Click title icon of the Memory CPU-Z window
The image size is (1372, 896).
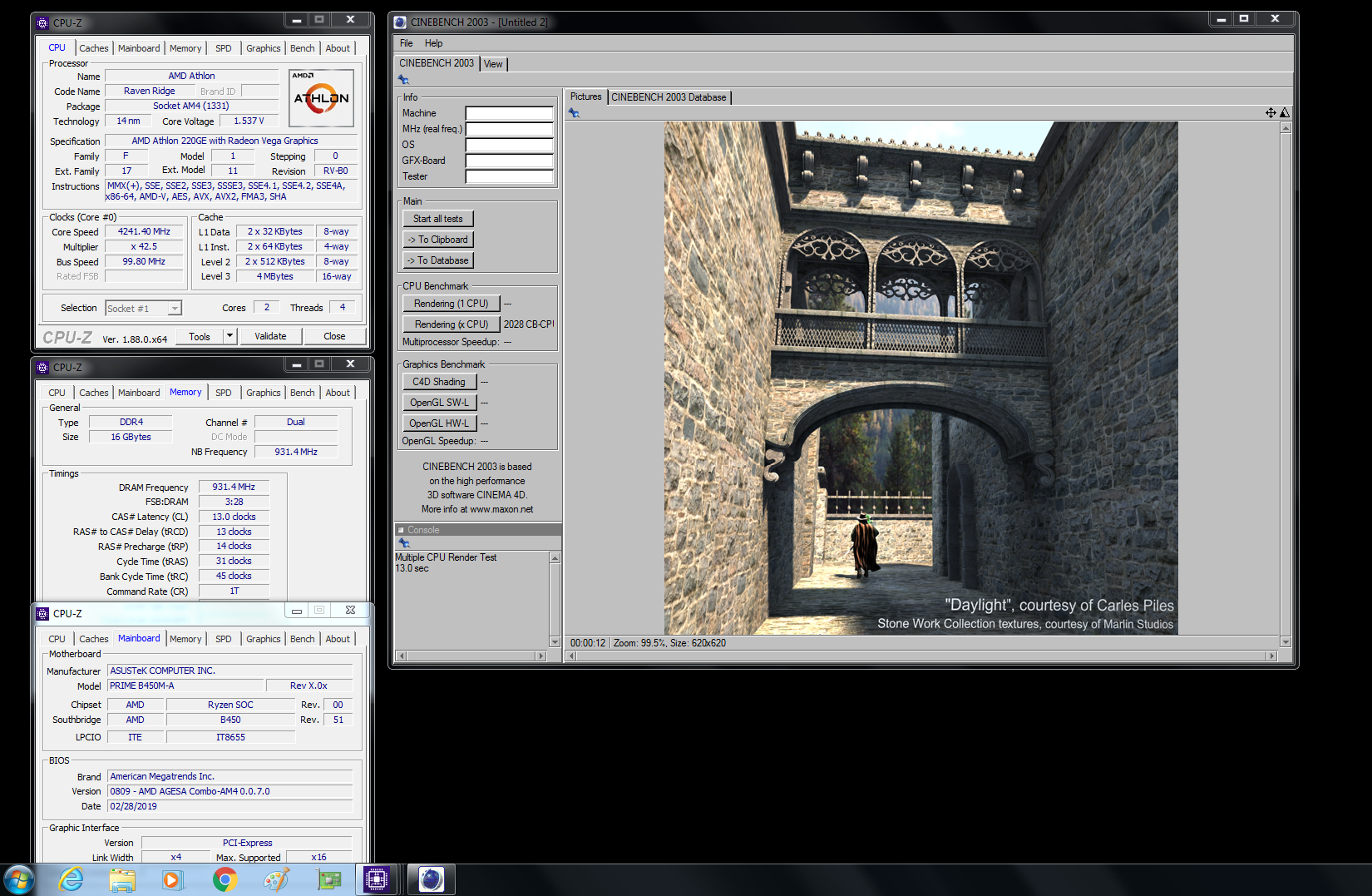(x=42, y=368)
